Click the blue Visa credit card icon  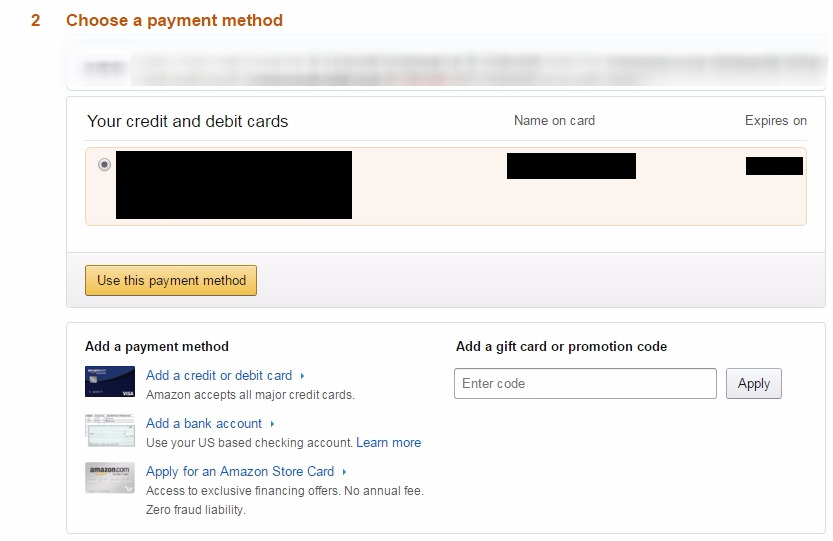[110, 382]
